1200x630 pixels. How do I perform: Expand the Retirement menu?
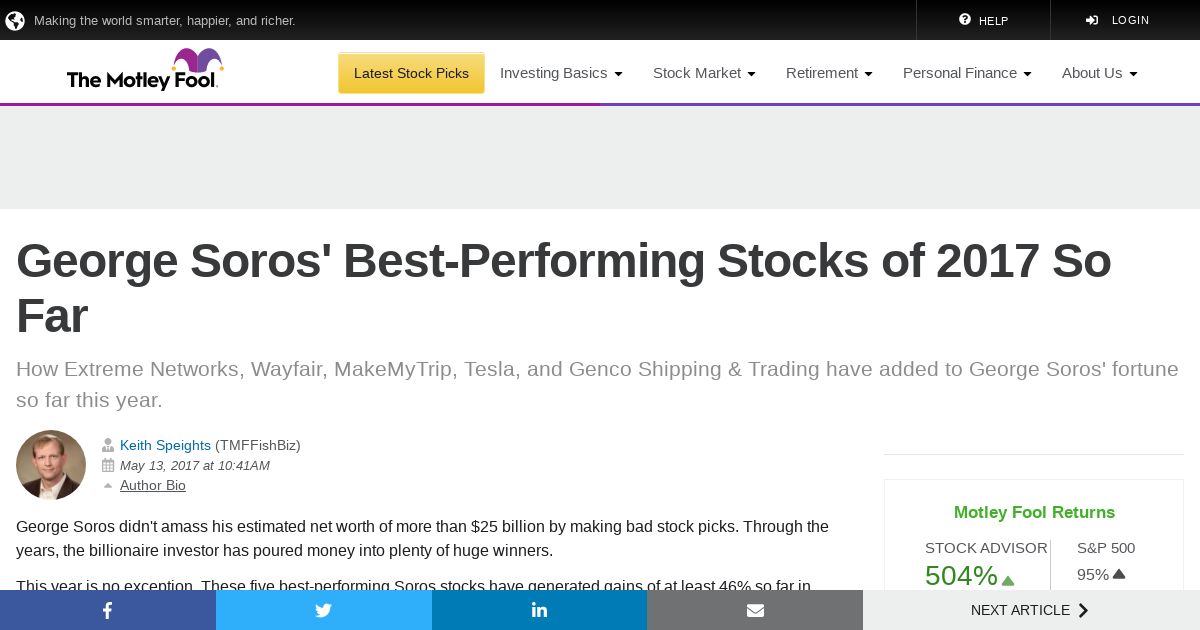click(829, 73)
